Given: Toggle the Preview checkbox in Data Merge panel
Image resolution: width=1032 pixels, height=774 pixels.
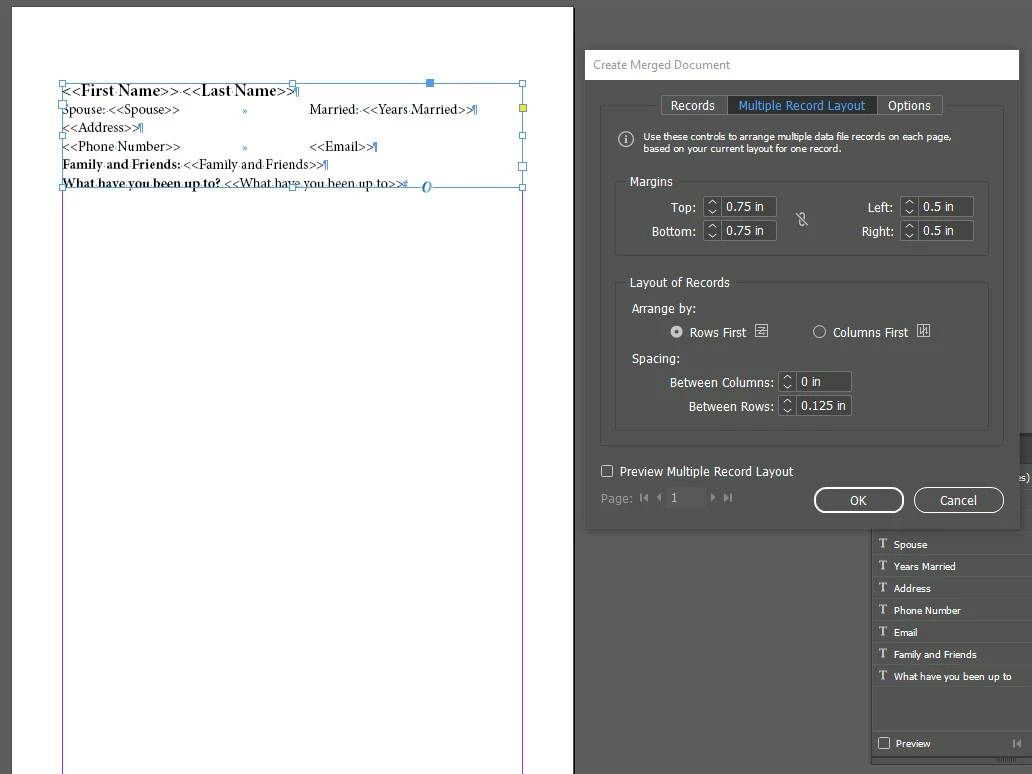Looking at the screenshot, I should [x=884, y=743].
